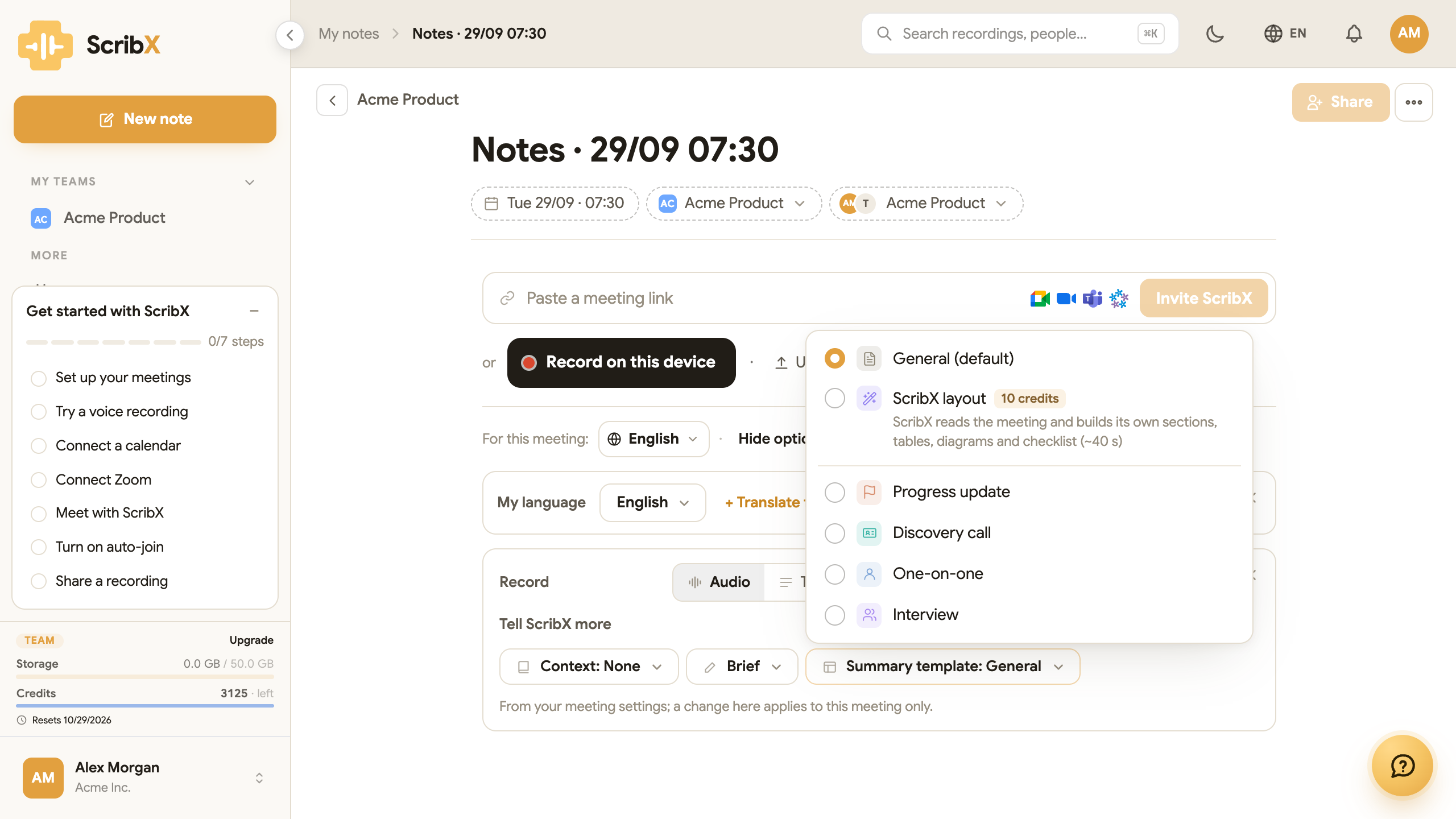This screenshot has width=1456, height=819.
Task: Toggle dark mode moon icon
Action: [x=1215, y=34]
